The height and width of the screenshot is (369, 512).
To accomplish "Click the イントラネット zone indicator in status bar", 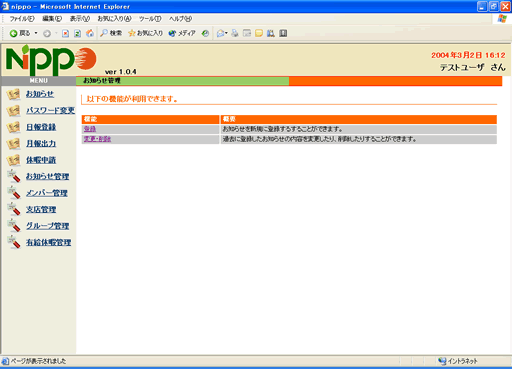I will (458, 361).
